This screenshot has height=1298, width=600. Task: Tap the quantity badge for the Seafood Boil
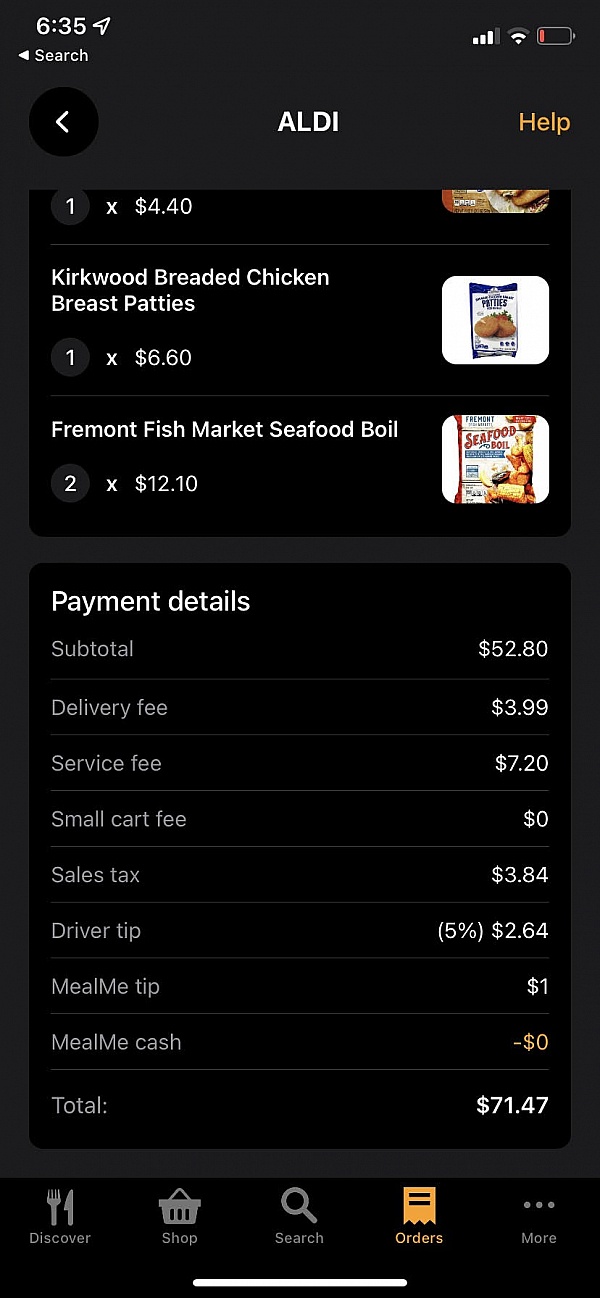pyautogui.click(x=70, y=483)
